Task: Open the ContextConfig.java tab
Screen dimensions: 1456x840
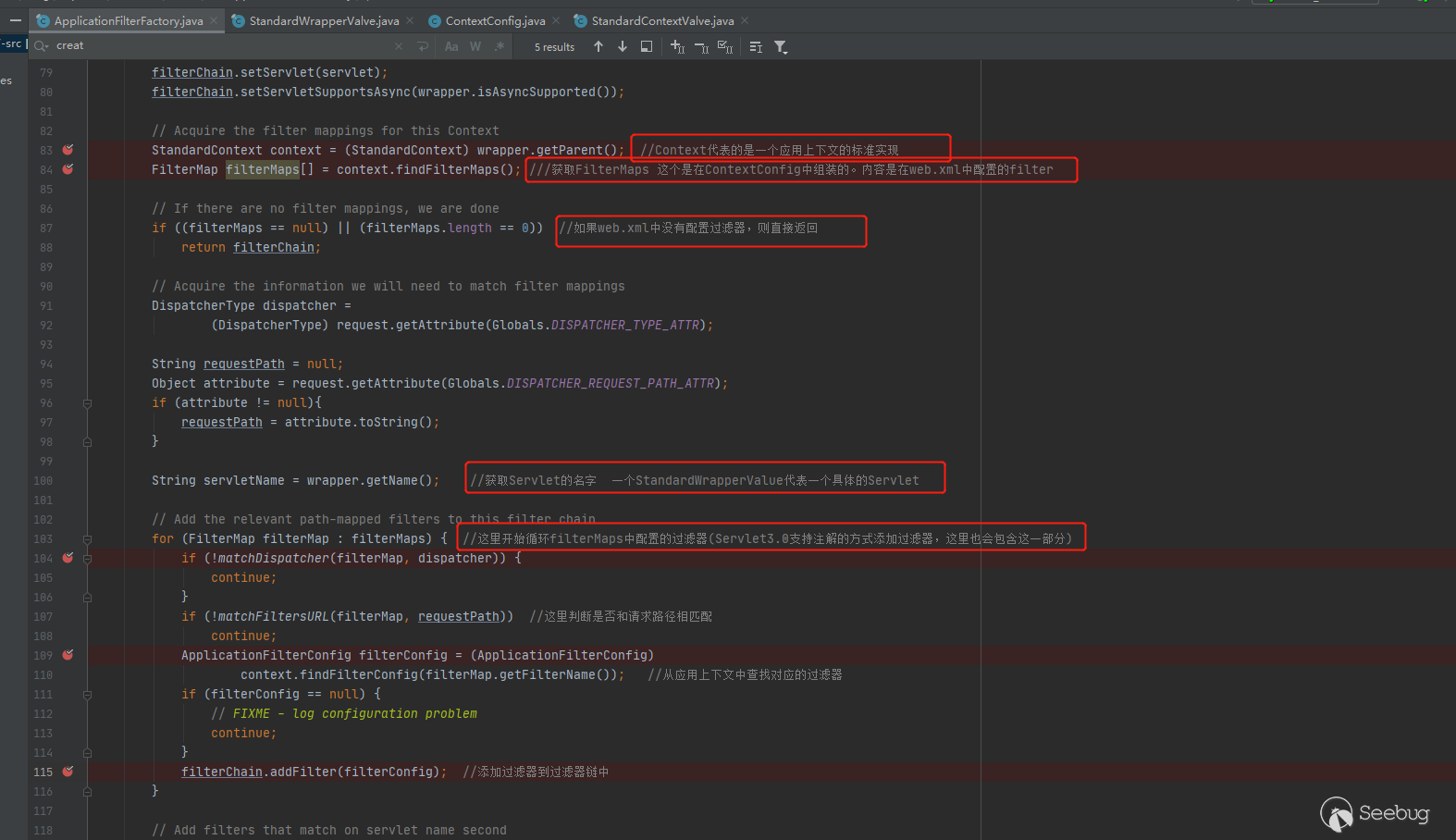Action: (495, 20)
